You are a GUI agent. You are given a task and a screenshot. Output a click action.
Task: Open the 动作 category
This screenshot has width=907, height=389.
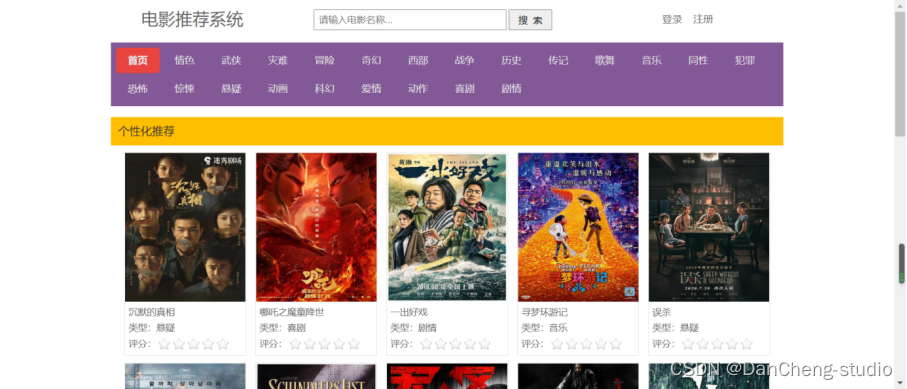[x=418, y=89]
